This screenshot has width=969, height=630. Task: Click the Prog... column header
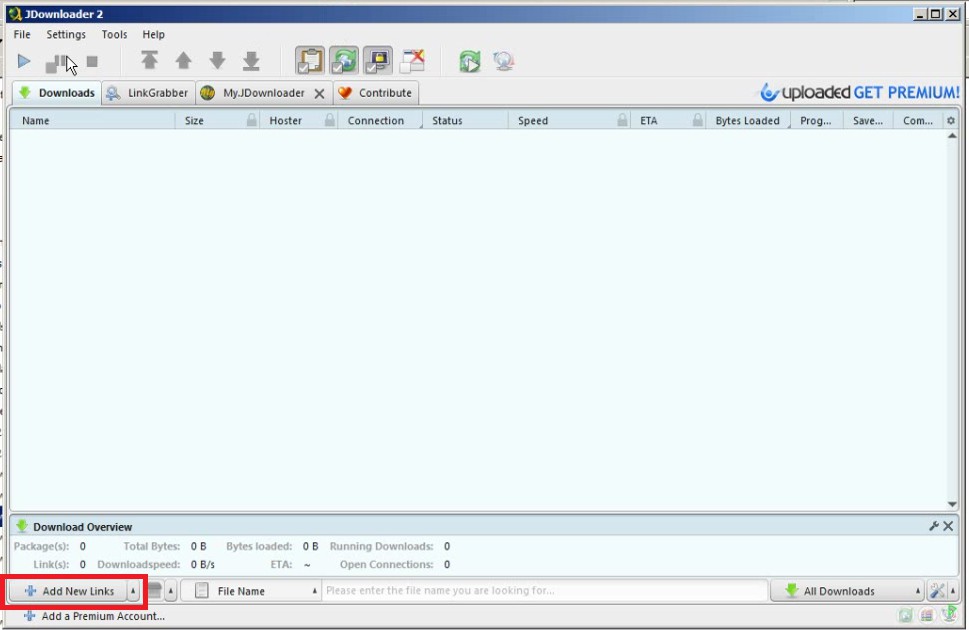coord(816,121)
